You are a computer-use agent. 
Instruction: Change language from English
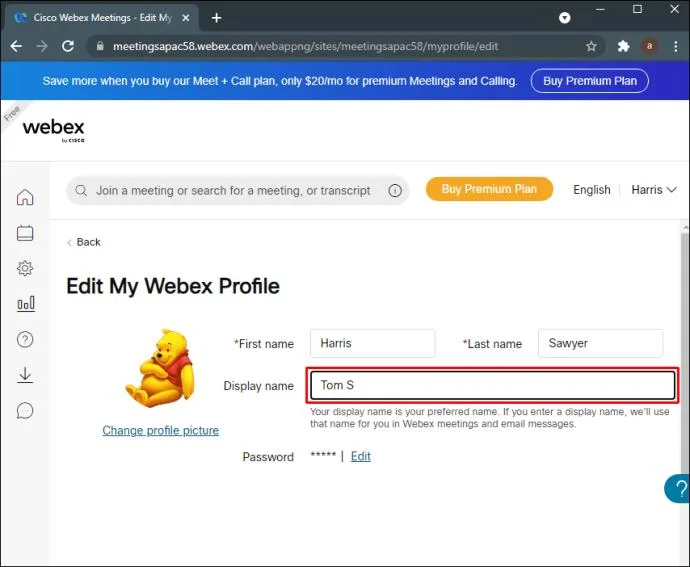[591, 190]
